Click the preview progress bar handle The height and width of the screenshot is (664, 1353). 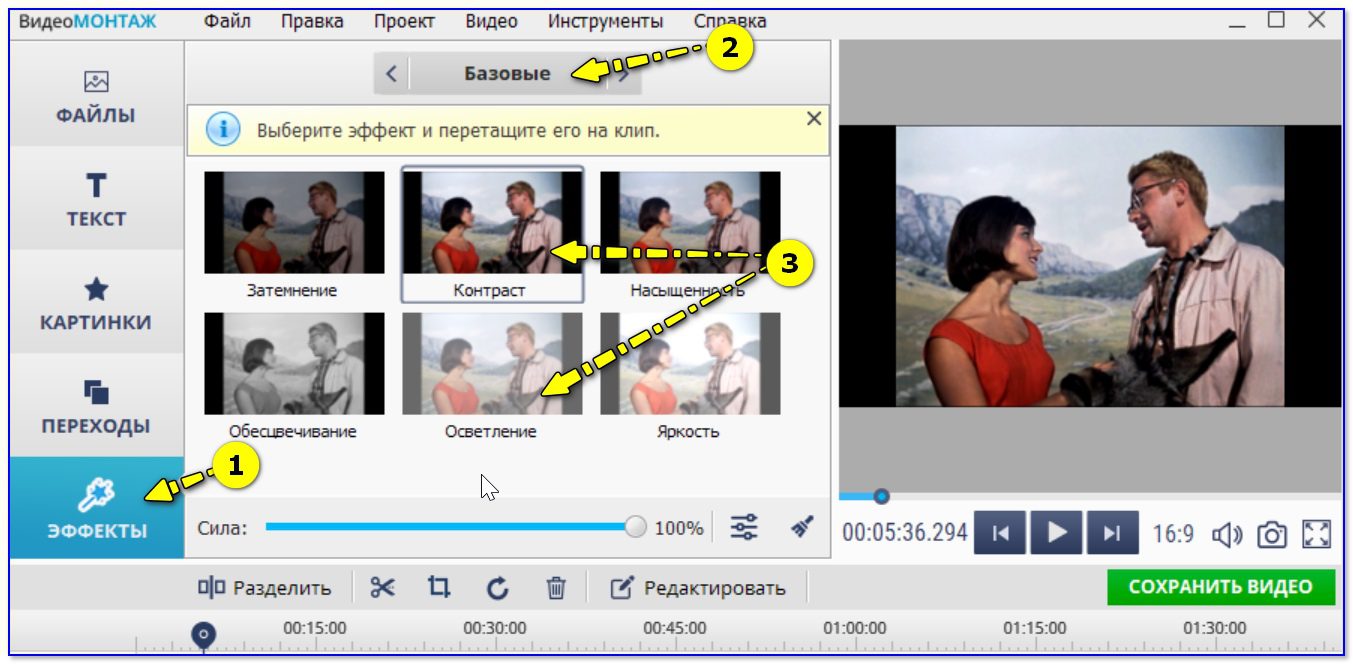(x=881, y=496)
